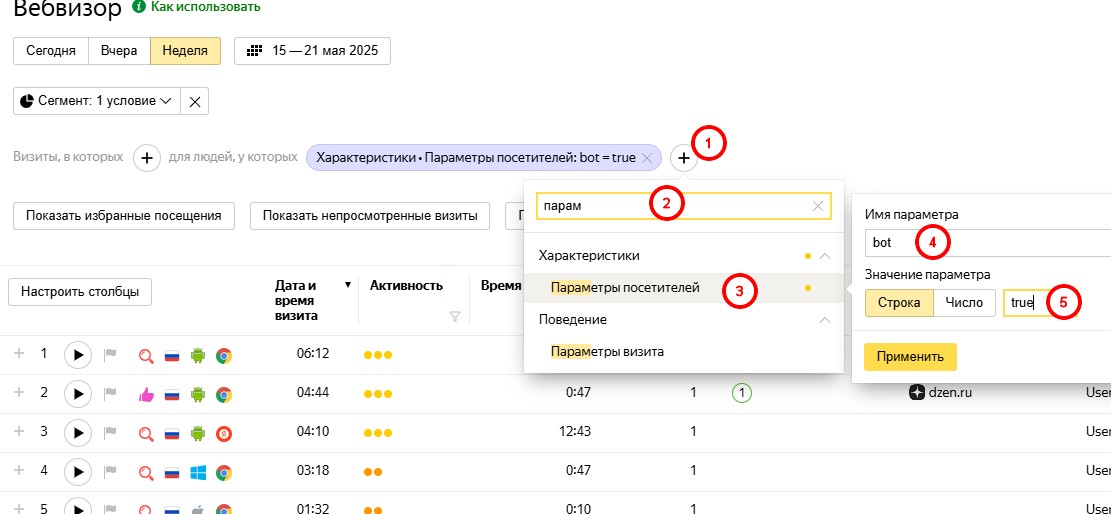Click the 12:43 duration cell
The image size is (1111, 514).
[575, 431]
